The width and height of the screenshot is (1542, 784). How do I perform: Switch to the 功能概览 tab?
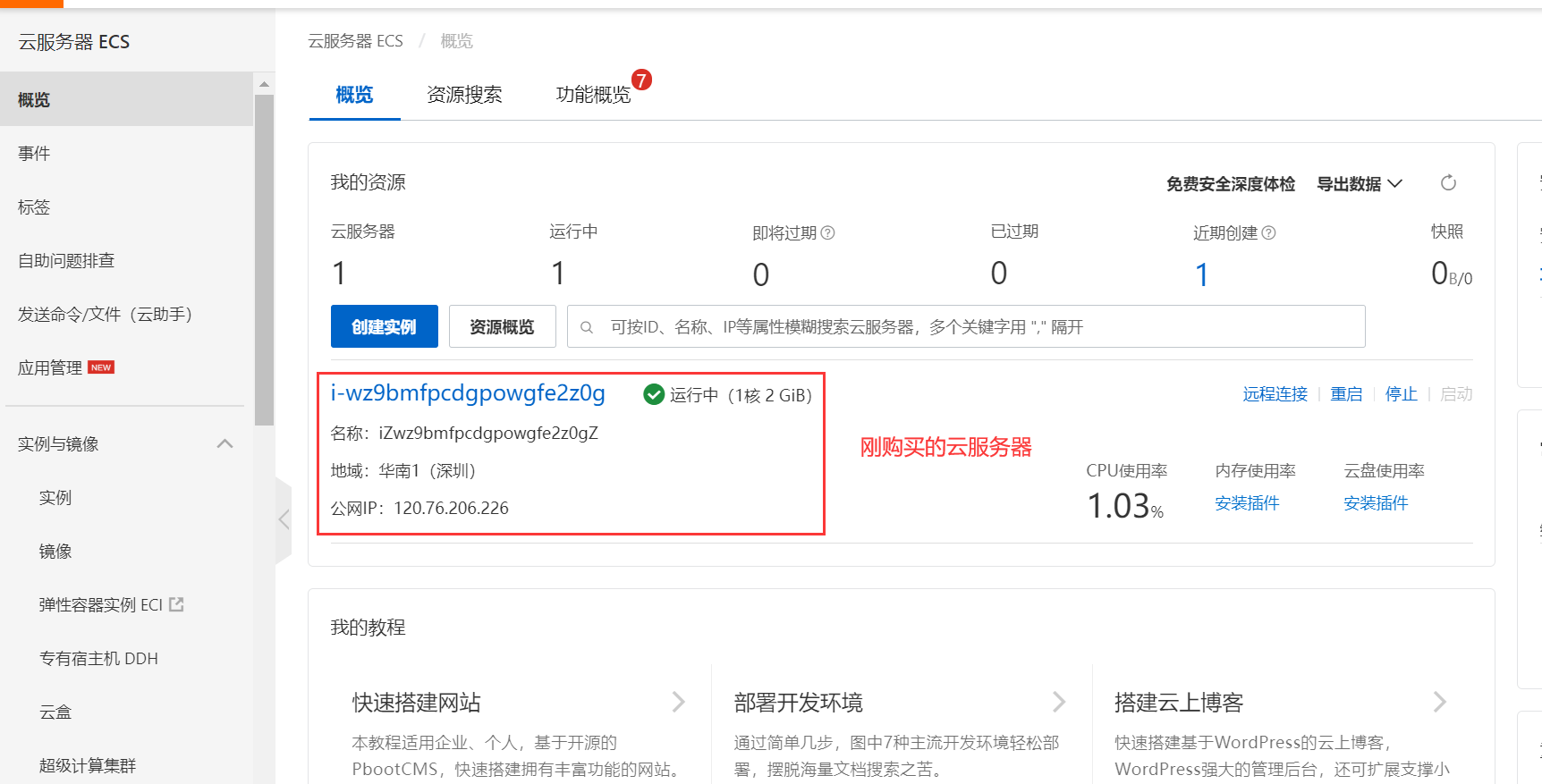point(593,95)
